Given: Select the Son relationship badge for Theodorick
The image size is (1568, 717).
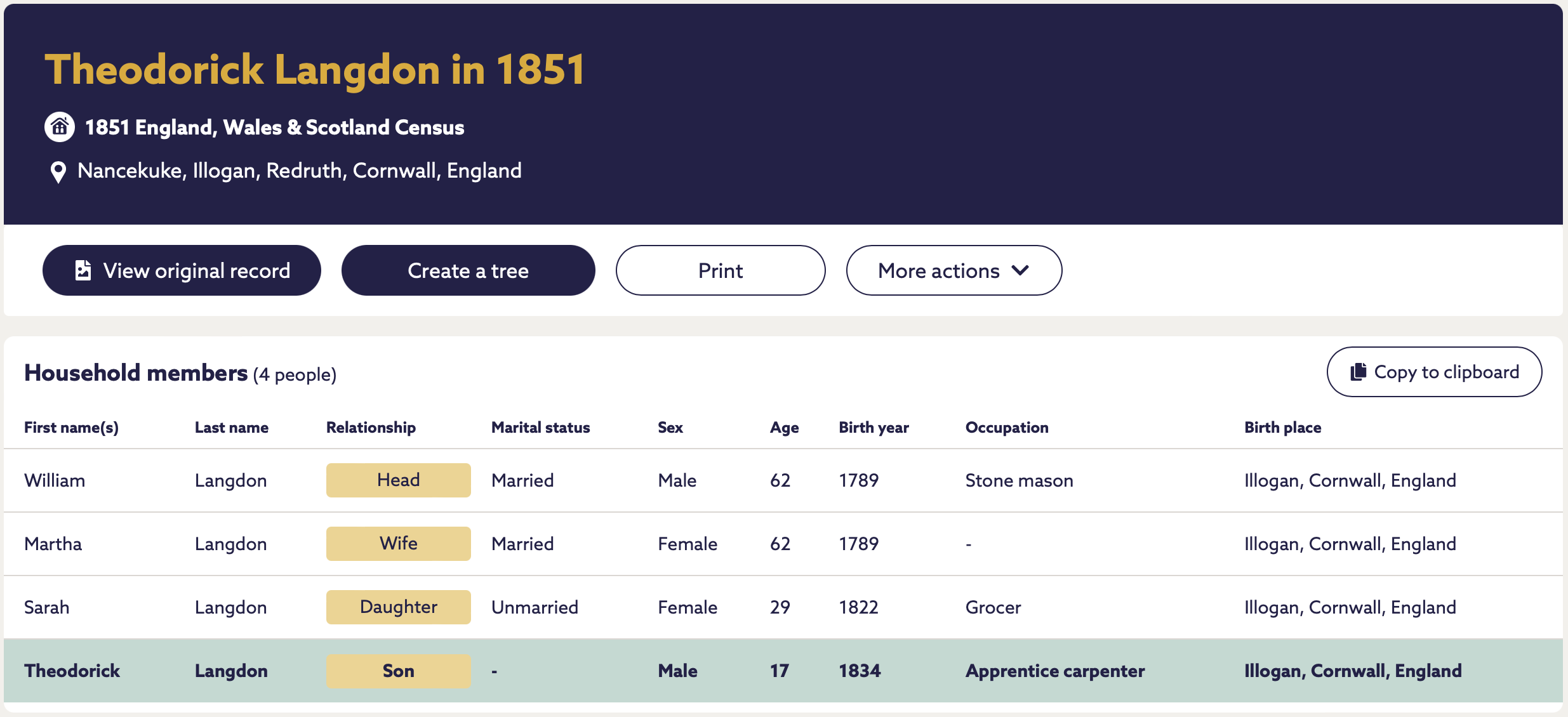Looking at the screenshot, I should click(x=398, y=671).
